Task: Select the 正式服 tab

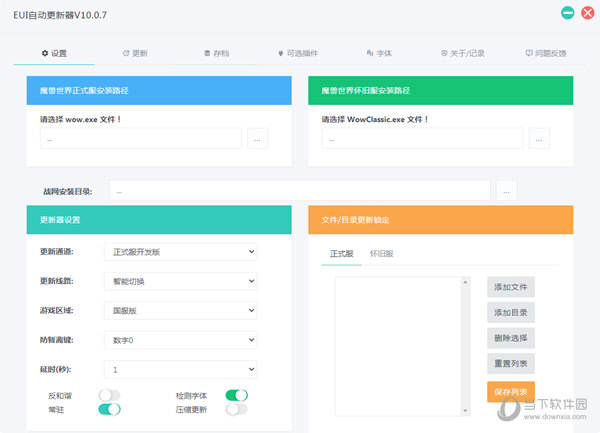Action: coord(342,254)
